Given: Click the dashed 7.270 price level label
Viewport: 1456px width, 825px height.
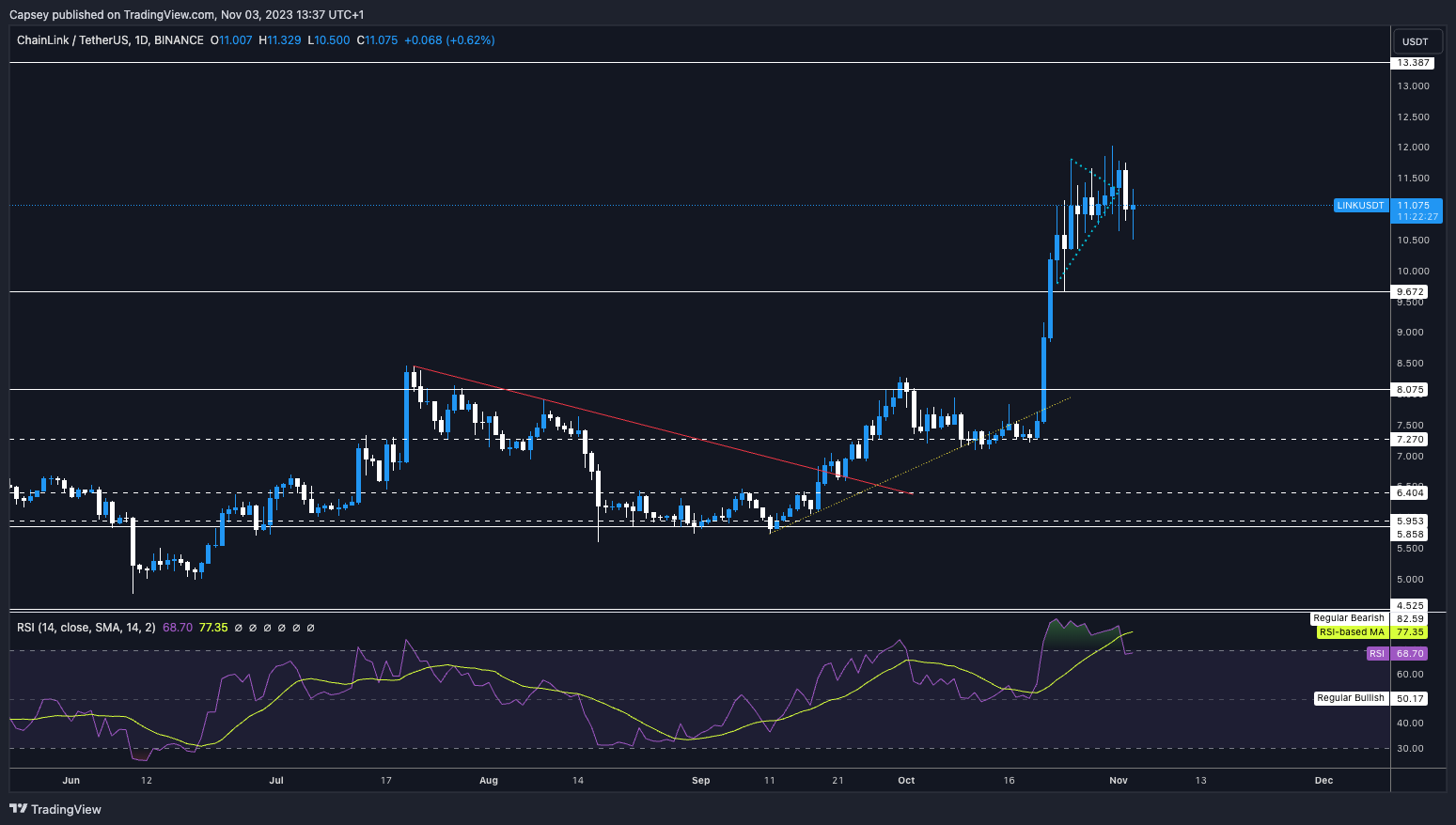Looking at the screenshot, I should point(1411,439).
